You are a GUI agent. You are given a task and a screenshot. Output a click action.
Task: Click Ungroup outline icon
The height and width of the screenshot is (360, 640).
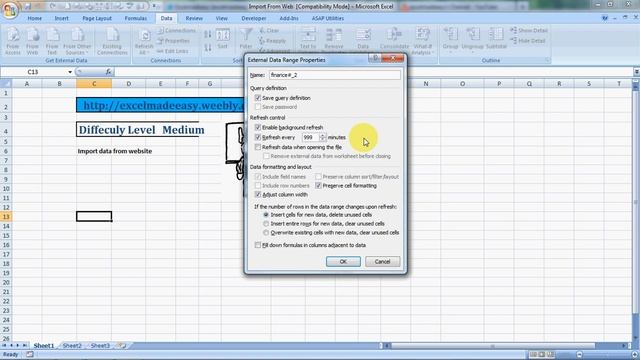473,40
